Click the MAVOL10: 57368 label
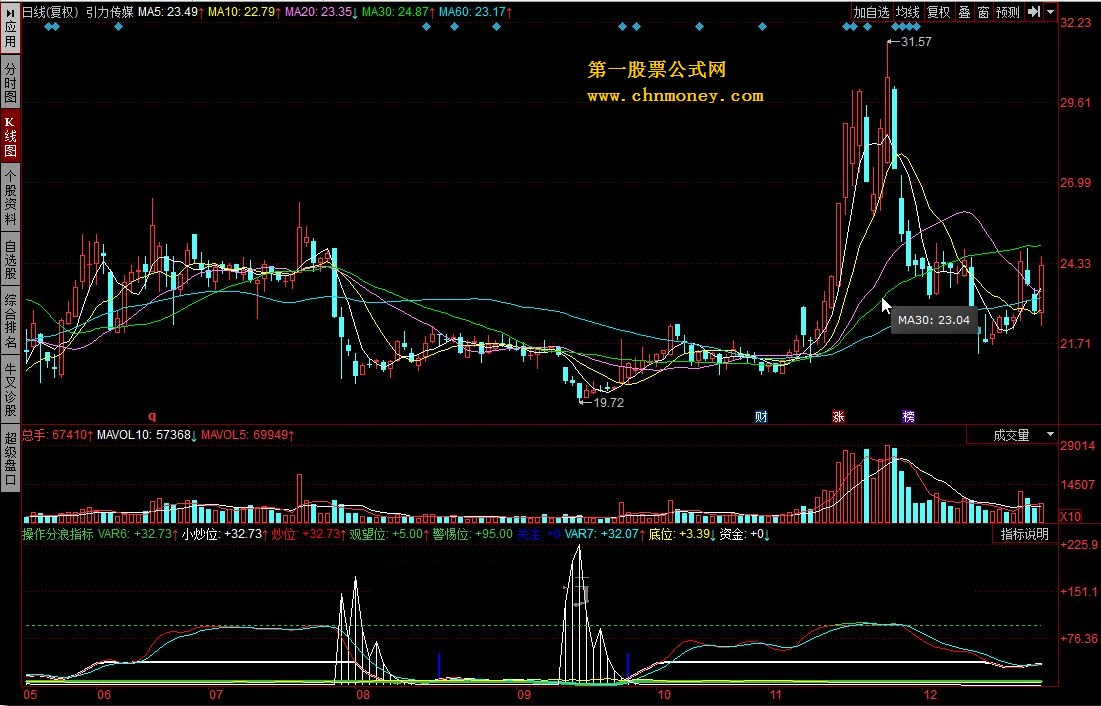Viewport: 1101px width, 706px height. point(147,435)
